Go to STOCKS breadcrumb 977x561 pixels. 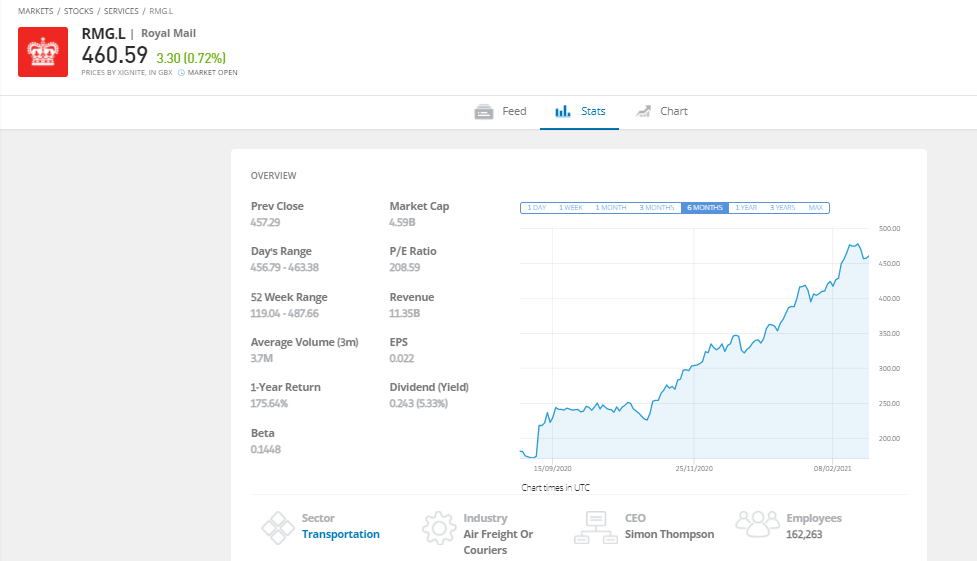point(79,11)
